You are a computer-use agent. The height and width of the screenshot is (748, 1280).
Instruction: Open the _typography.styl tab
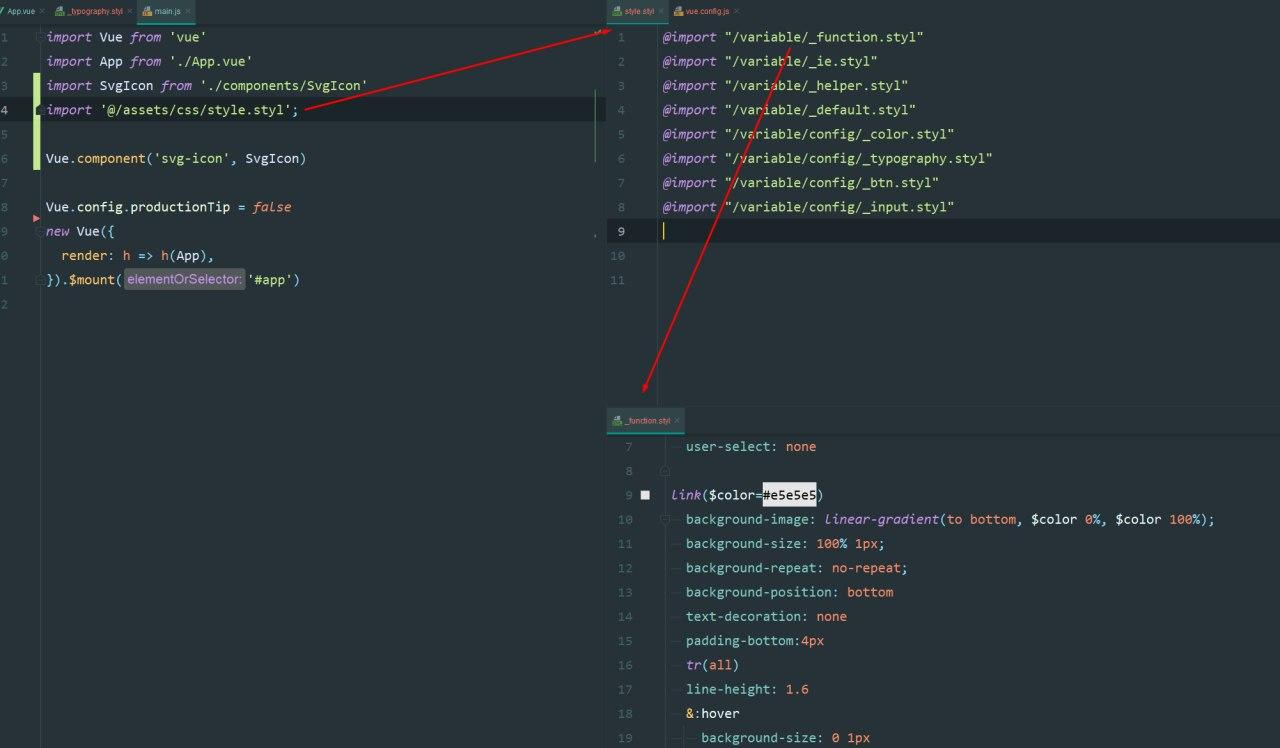click(x=94, y=11)
